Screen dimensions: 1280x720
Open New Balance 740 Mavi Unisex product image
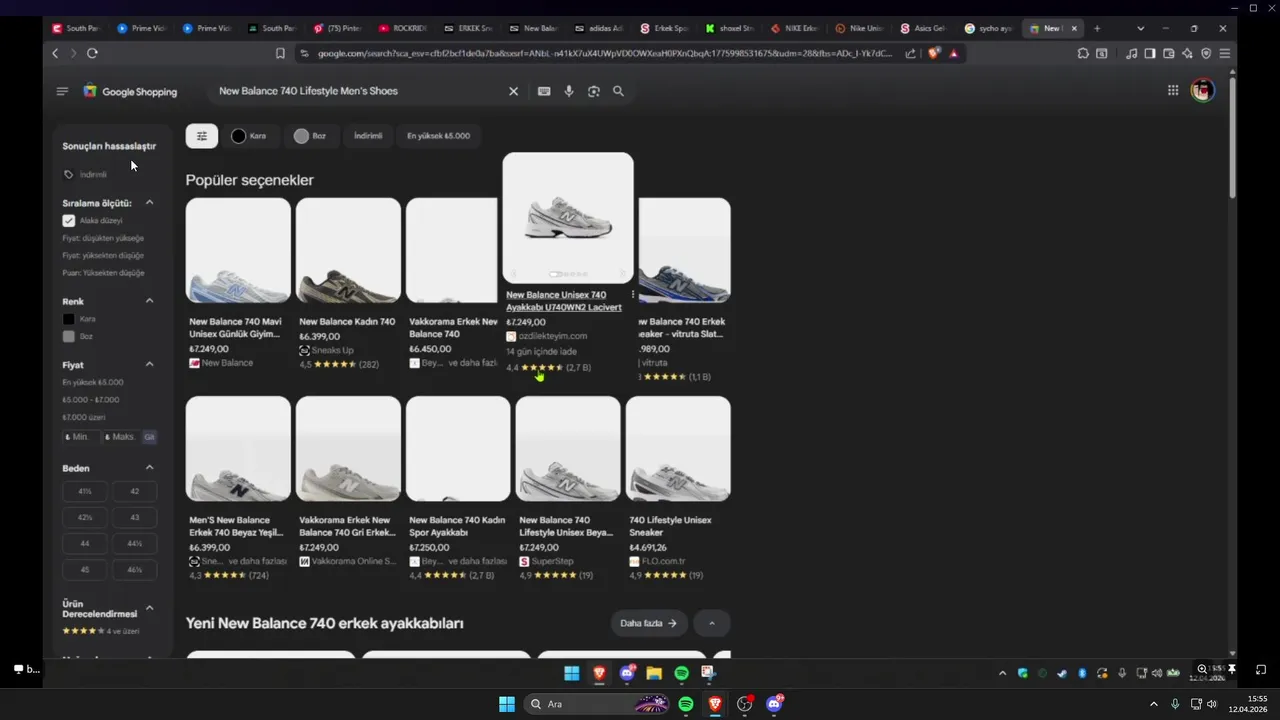tap(238, 250)
